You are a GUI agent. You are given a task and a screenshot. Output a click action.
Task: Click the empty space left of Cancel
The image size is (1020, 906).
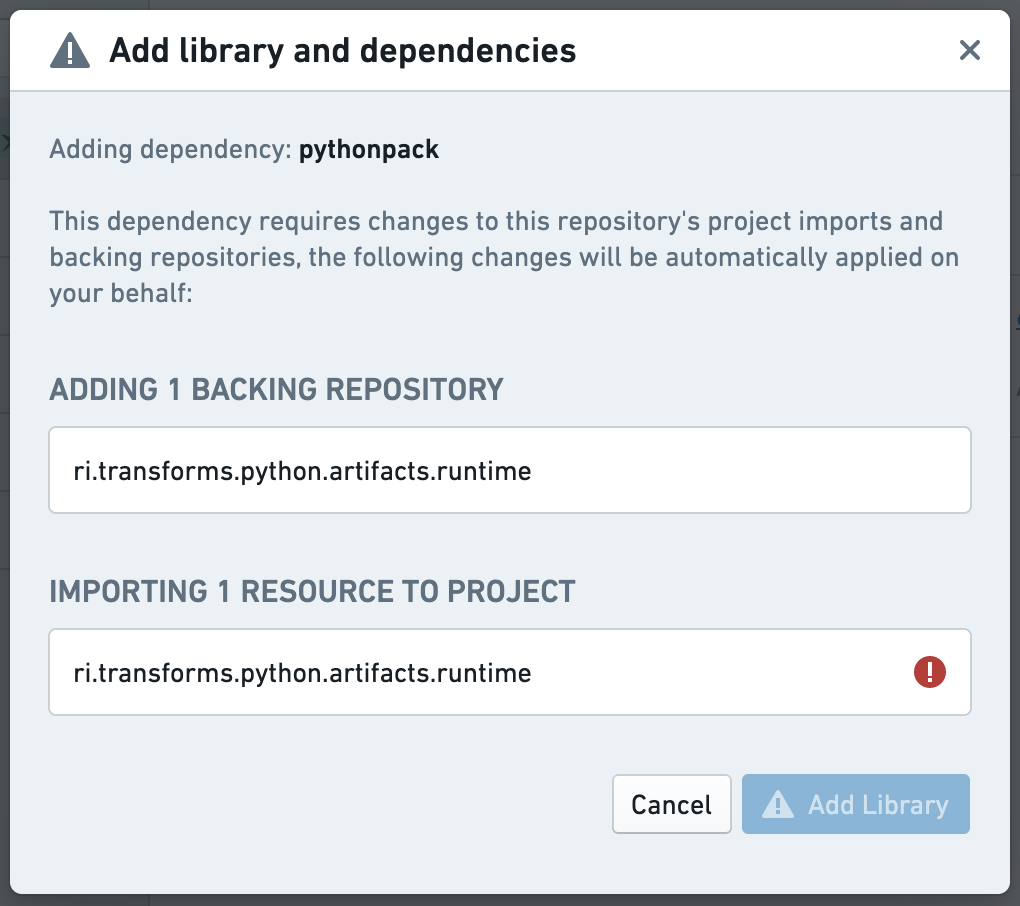[330, 805]
